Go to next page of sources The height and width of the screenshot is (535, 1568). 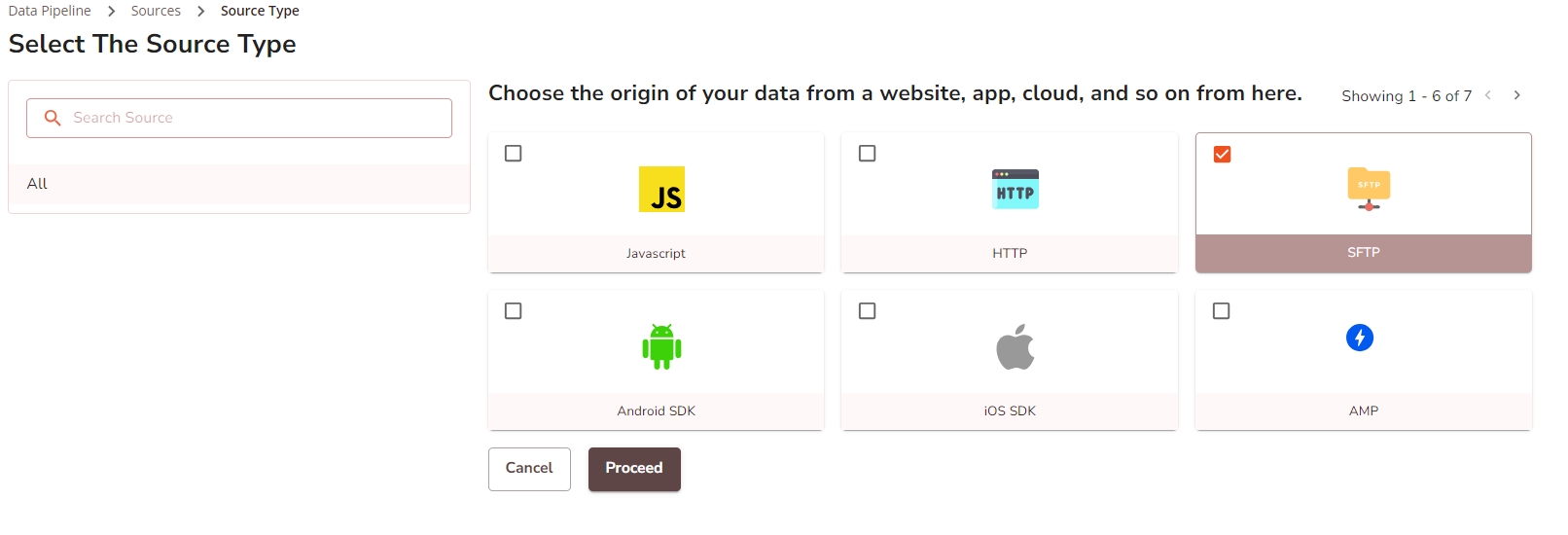click(1516, 95)
